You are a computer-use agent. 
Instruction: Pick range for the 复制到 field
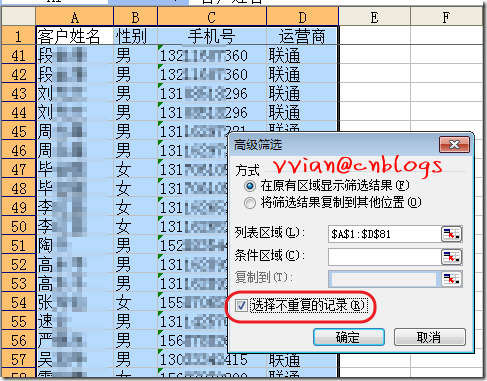451,279
